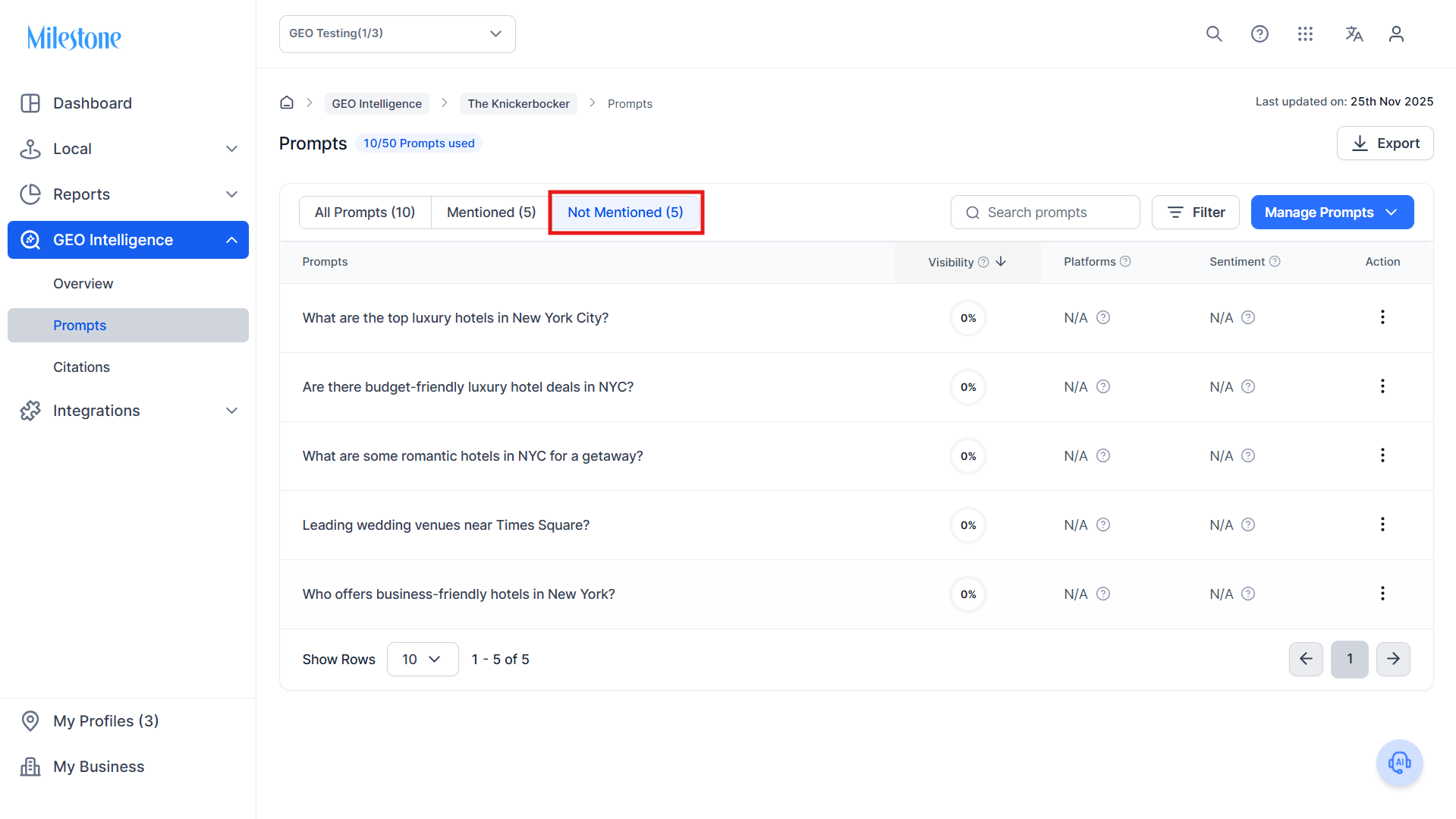Sort by Visibility using the arrow icon

(1001, 262)
